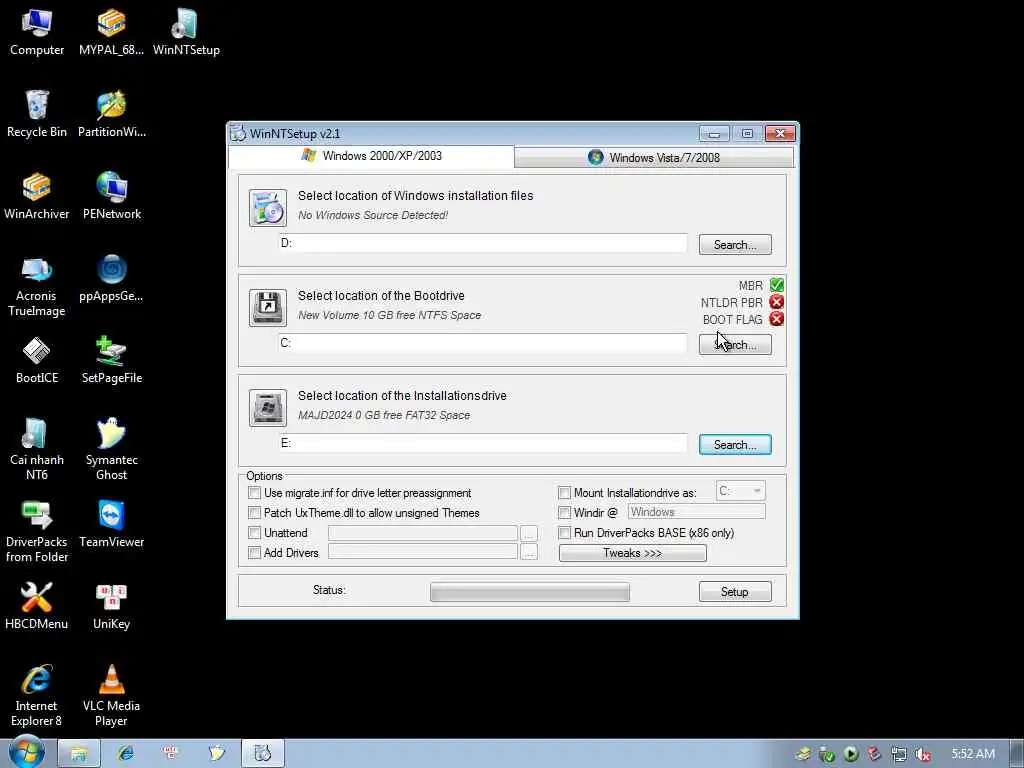Switch to Windows Vista/7/2008 tab
This screenshot has height=768, width=1024.
[x=654, y=157]
